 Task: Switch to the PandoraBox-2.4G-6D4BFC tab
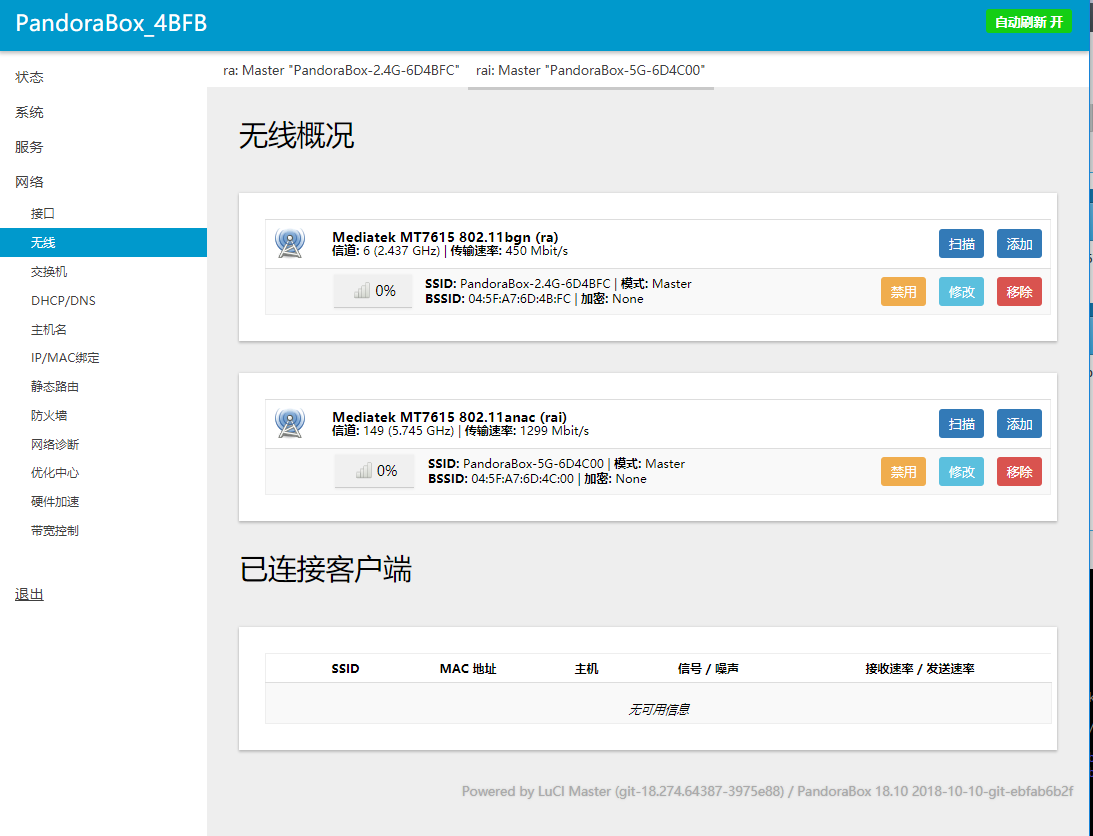click(x=340, y=70)
